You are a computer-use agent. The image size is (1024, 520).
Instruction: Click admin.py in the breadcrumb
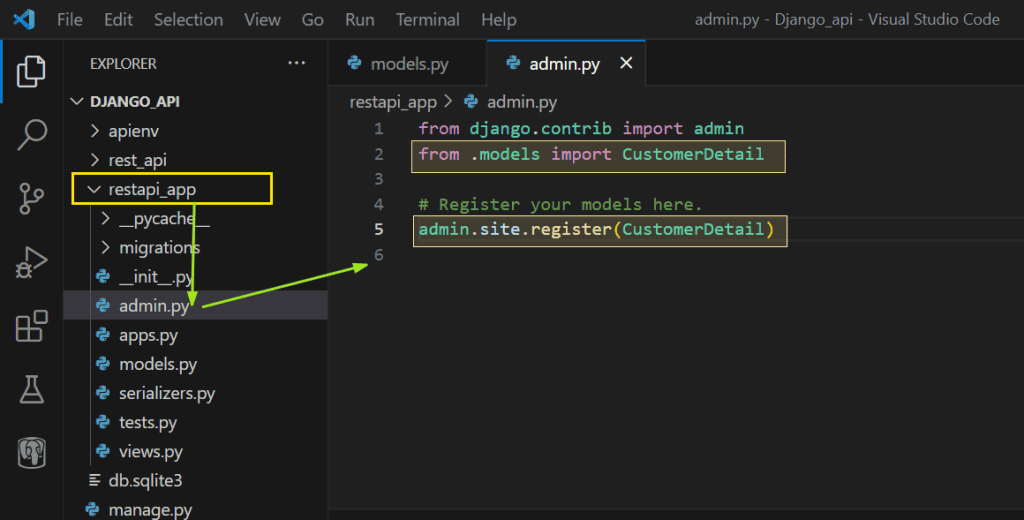pyautogui.click(x=522, y=102)
